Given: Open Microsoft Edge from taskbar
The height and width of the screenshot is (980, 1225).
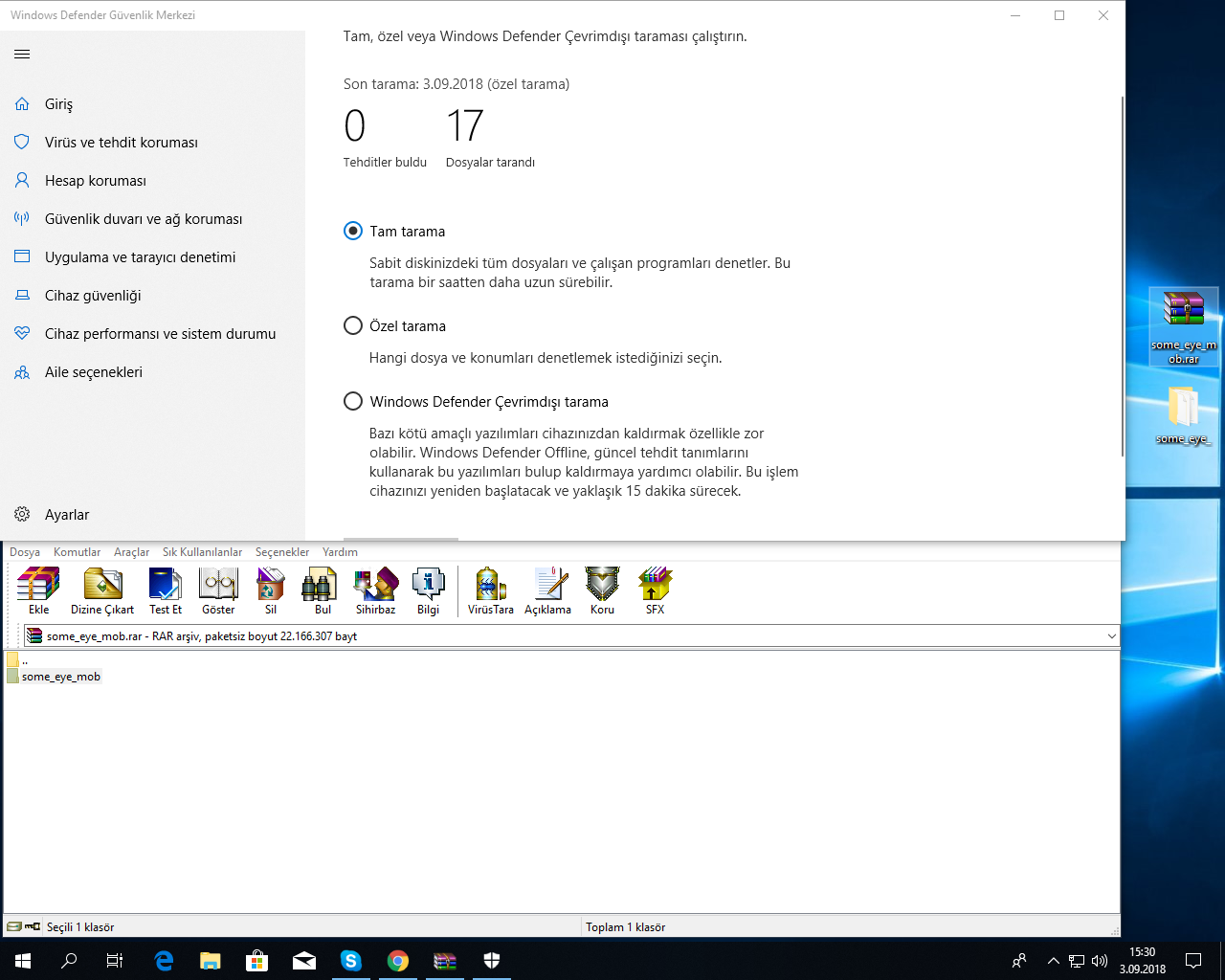Looking at the screenshot, I should (x=164, y=961).
